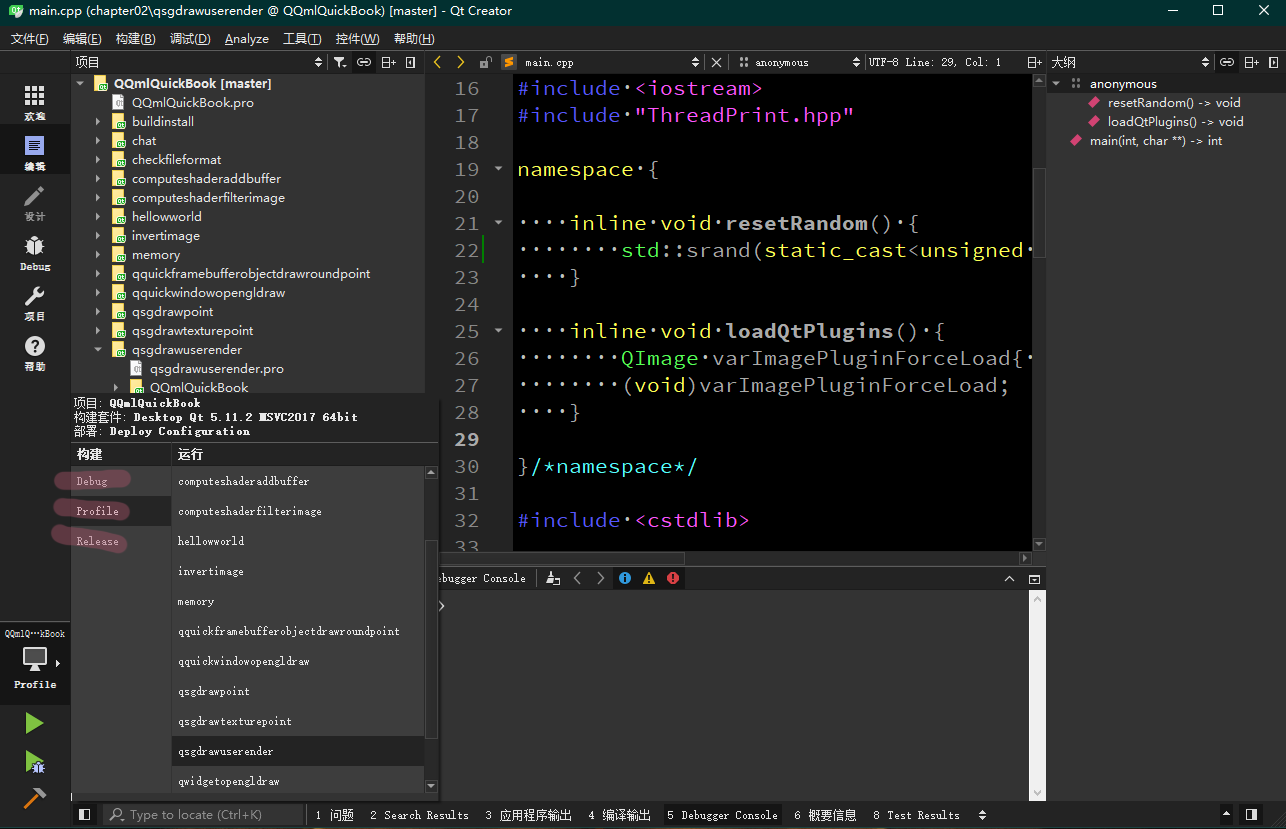This screenshot has height=829, width=1286.
Task: Toggle the file lock icon beside main.cpp
Action: pos(486,62)
